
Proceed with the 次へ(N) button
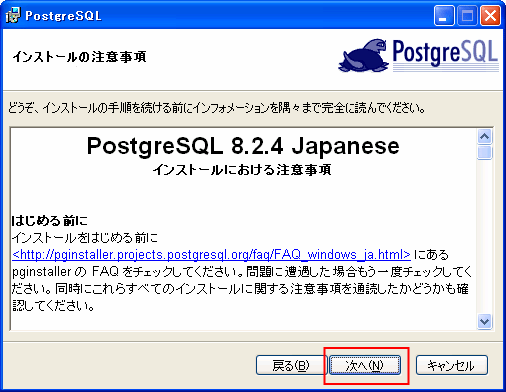click(365, 365)
